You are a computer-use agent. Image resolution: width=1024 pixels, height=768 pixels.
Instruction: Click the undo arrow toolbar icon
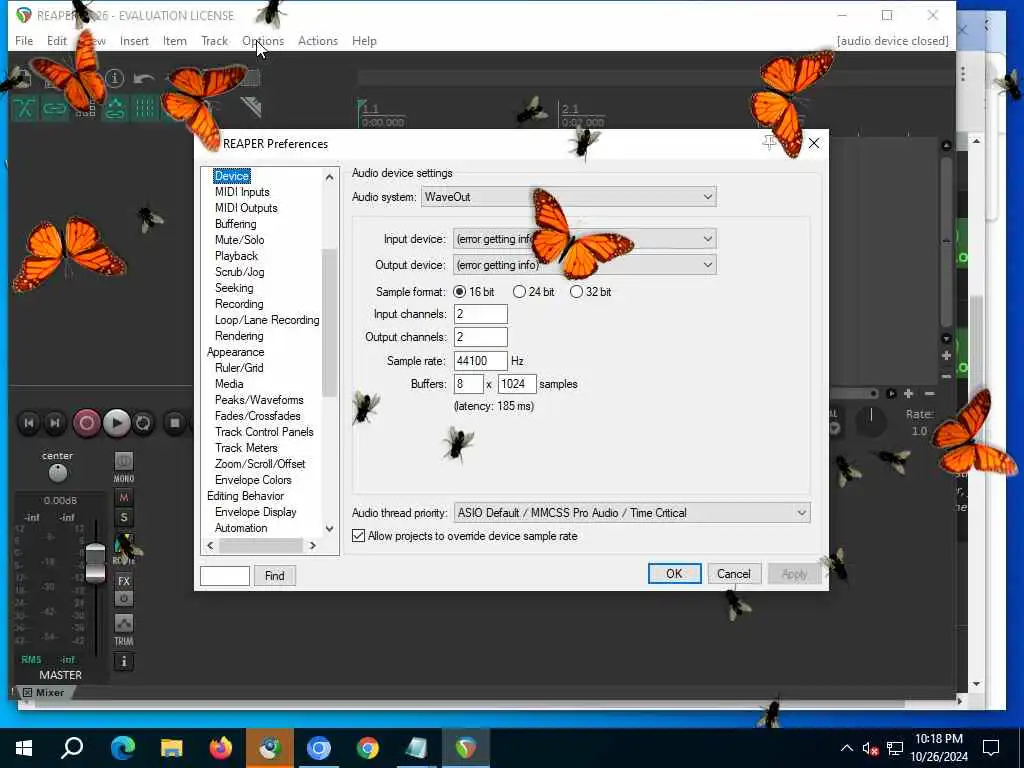(144, 78)
